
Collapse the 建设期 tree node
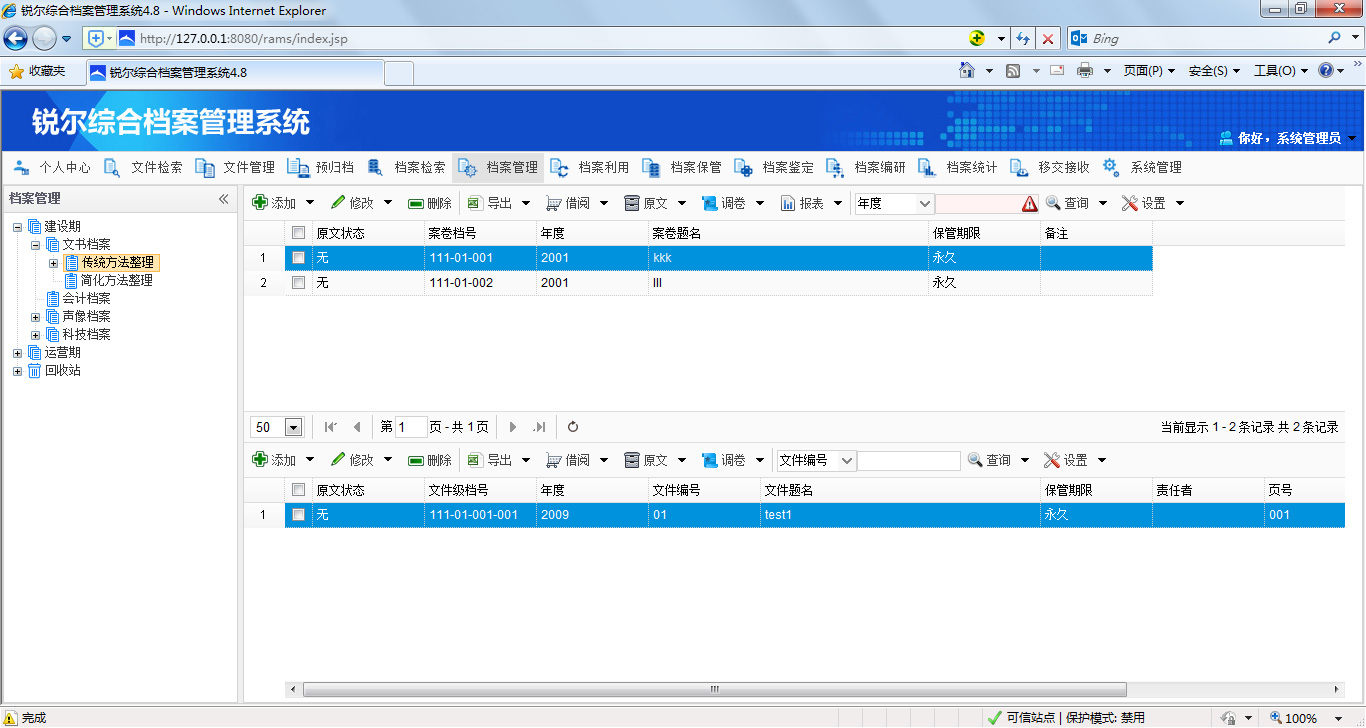click(17, 226)
